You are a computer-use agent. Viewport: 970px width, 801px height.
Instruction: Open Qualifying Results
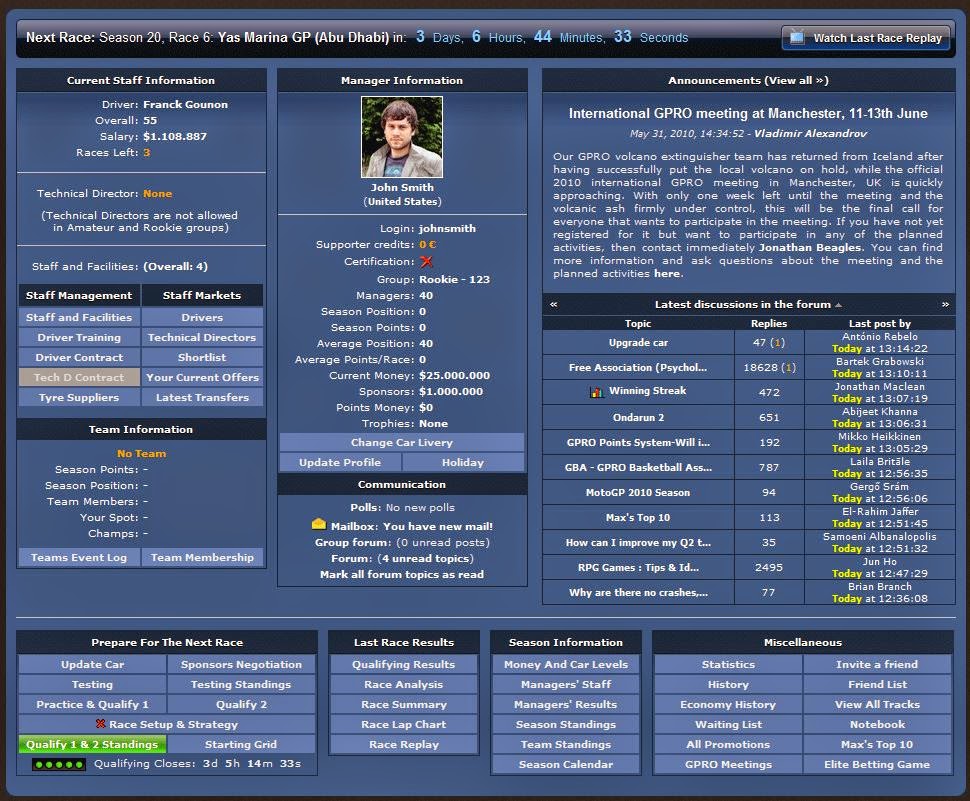[404, 664]
